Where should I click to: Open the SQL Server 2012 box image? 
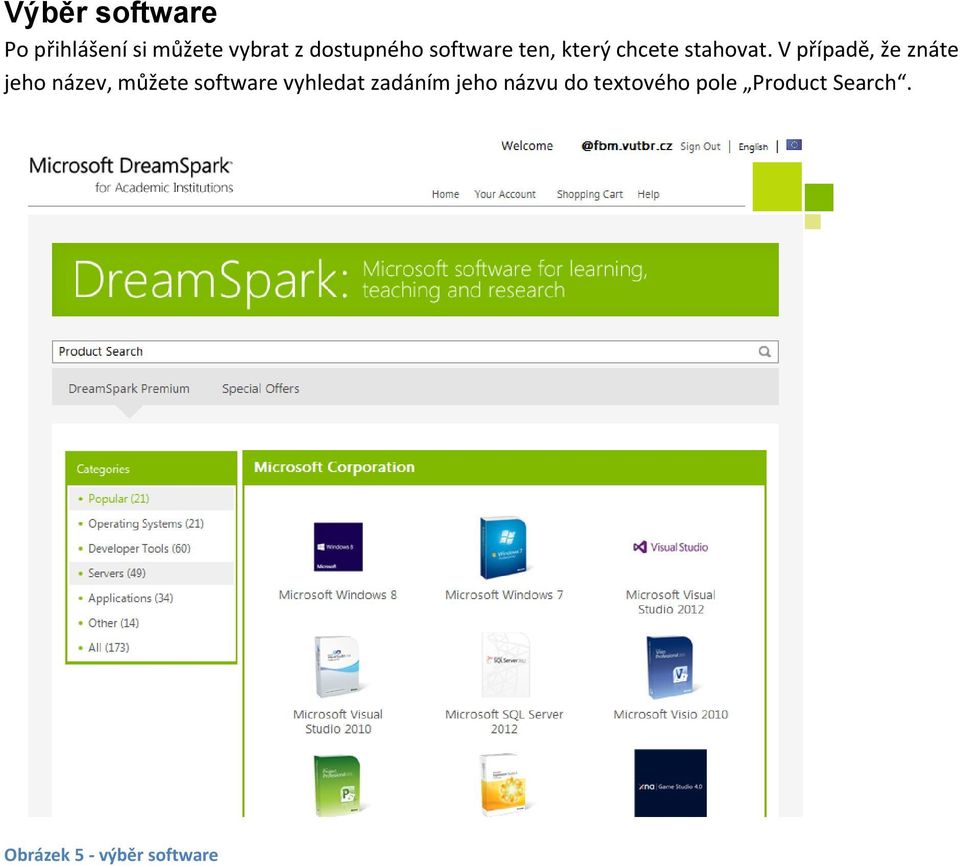[505, 665]
